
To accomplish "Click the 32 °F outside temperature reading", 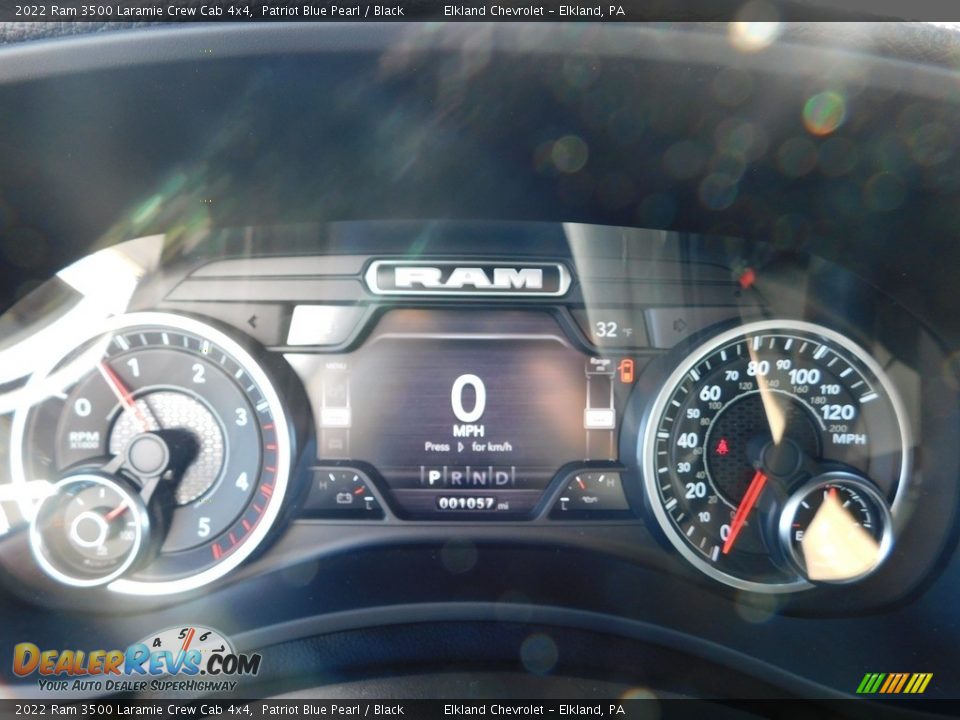I will (612, 329).
